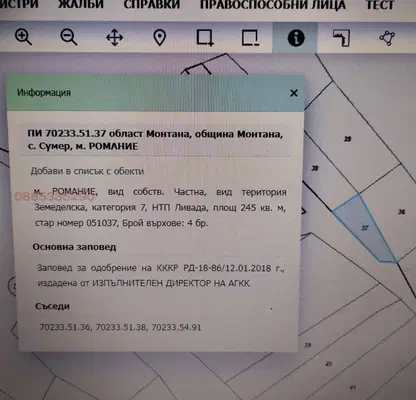This screenshot has height=400, width=416.
Task: Select the subtract rectangle selection tool
Action: [x=250, y=38]
